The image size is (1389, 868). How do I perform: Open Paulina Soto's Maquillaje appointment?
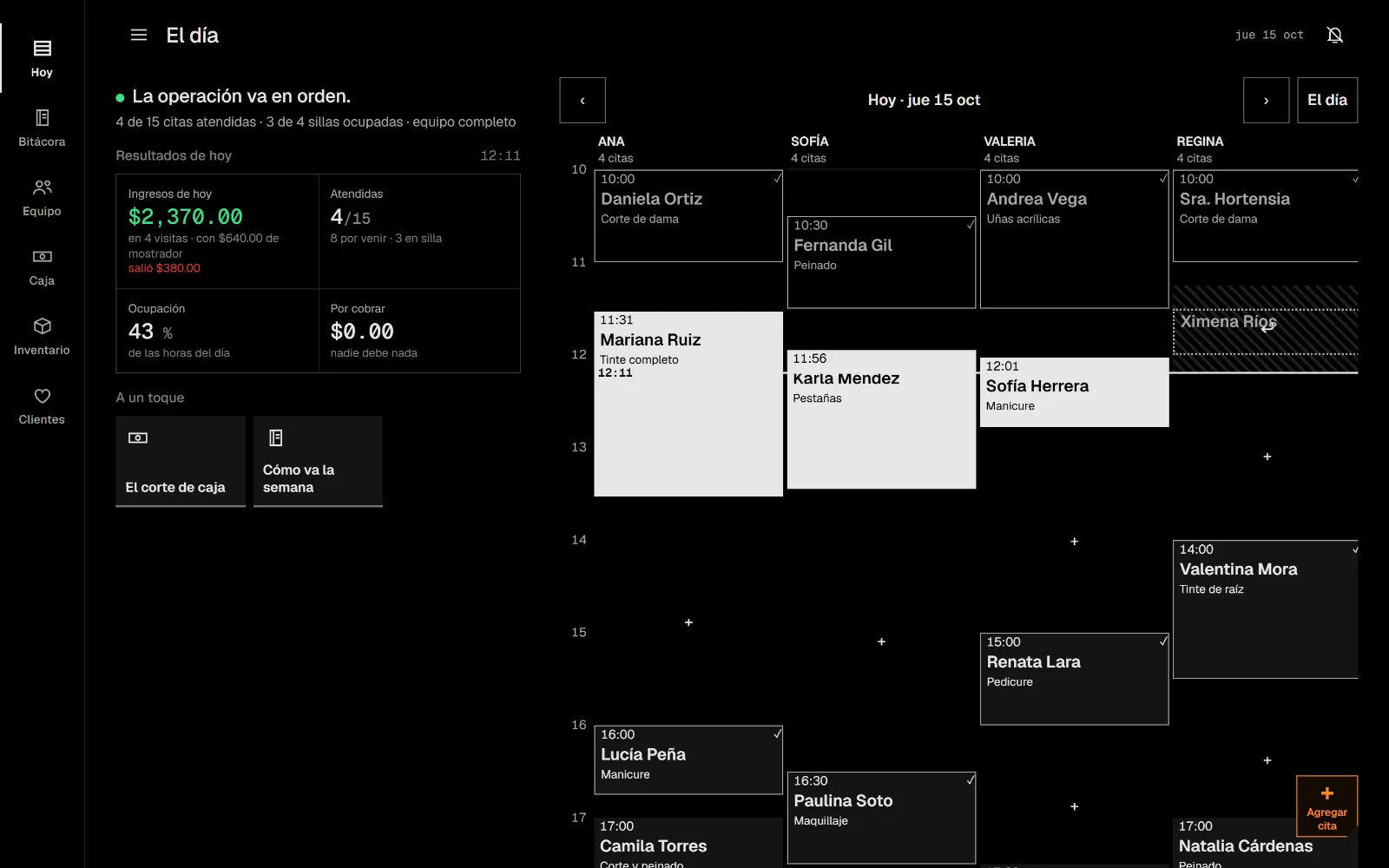point(881,818)
